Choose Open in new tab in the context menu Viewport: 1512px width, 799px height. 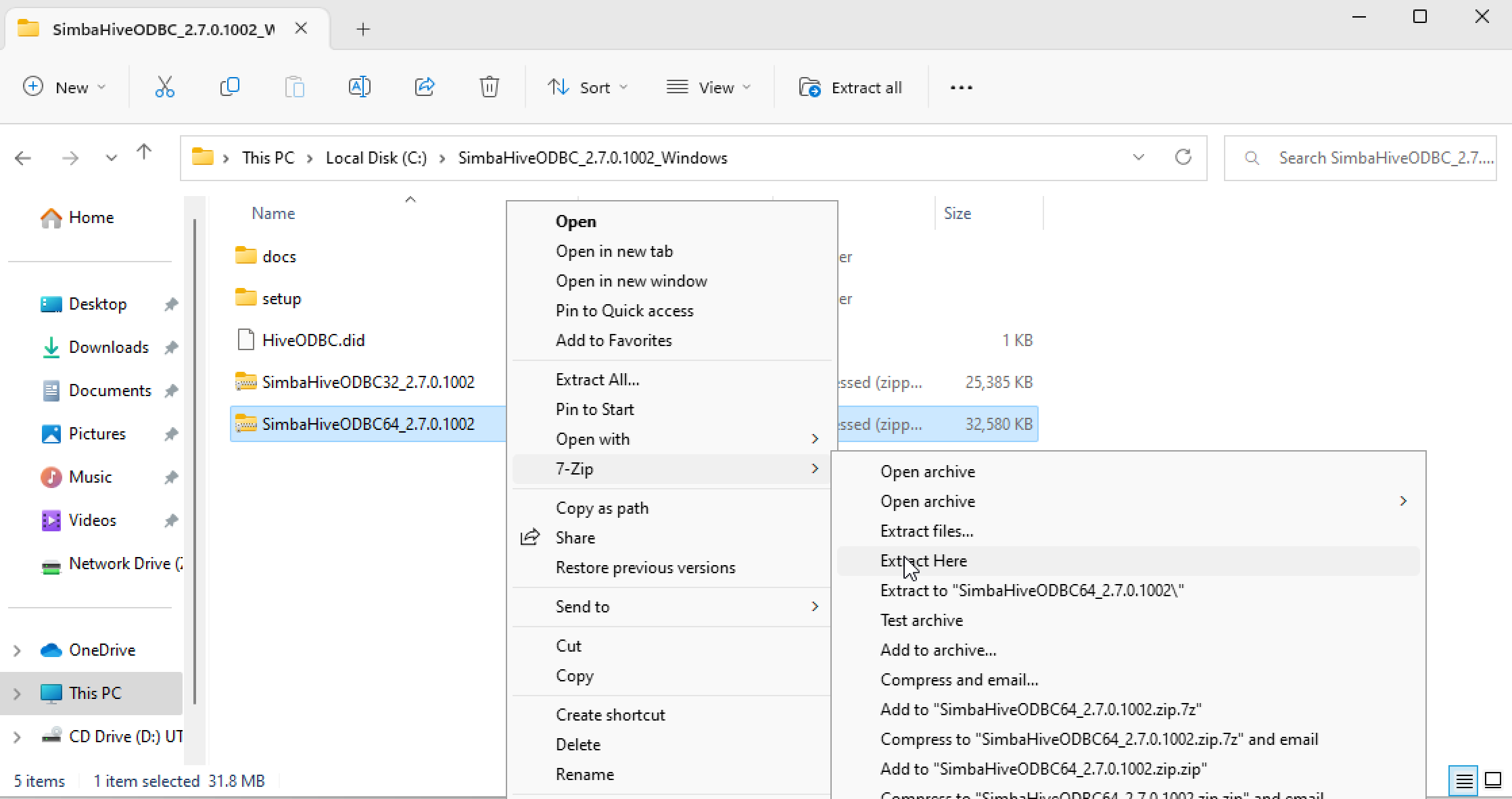[672, 251]
